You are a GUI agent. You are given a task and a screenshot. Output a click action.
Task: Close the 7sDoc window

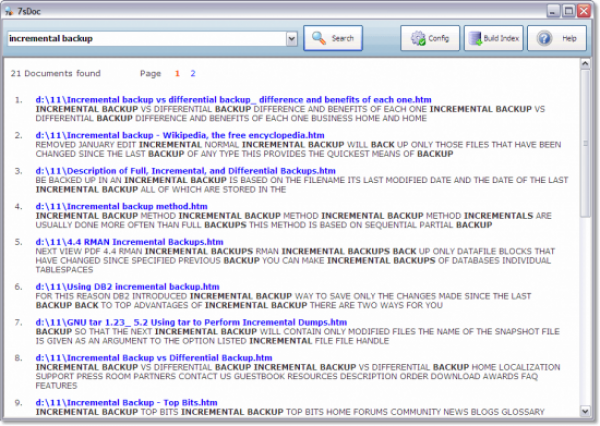[x=584, y=11]
